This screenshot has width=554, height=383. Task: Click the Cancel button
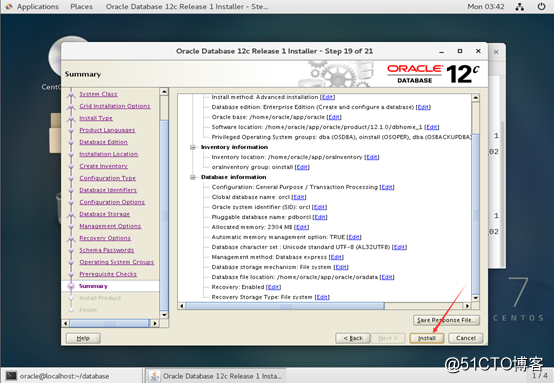pyautogui.click(x=466, y=338)
